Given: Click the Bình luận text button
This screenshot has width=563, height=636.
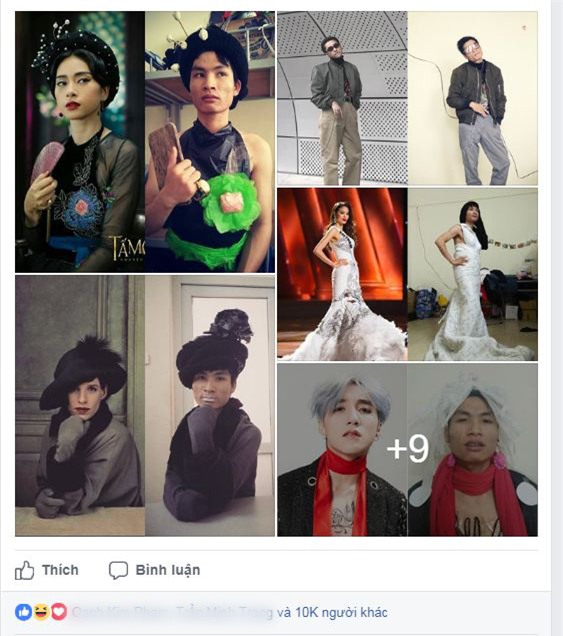Looking at the screenshot, I should tap(168, 570).
